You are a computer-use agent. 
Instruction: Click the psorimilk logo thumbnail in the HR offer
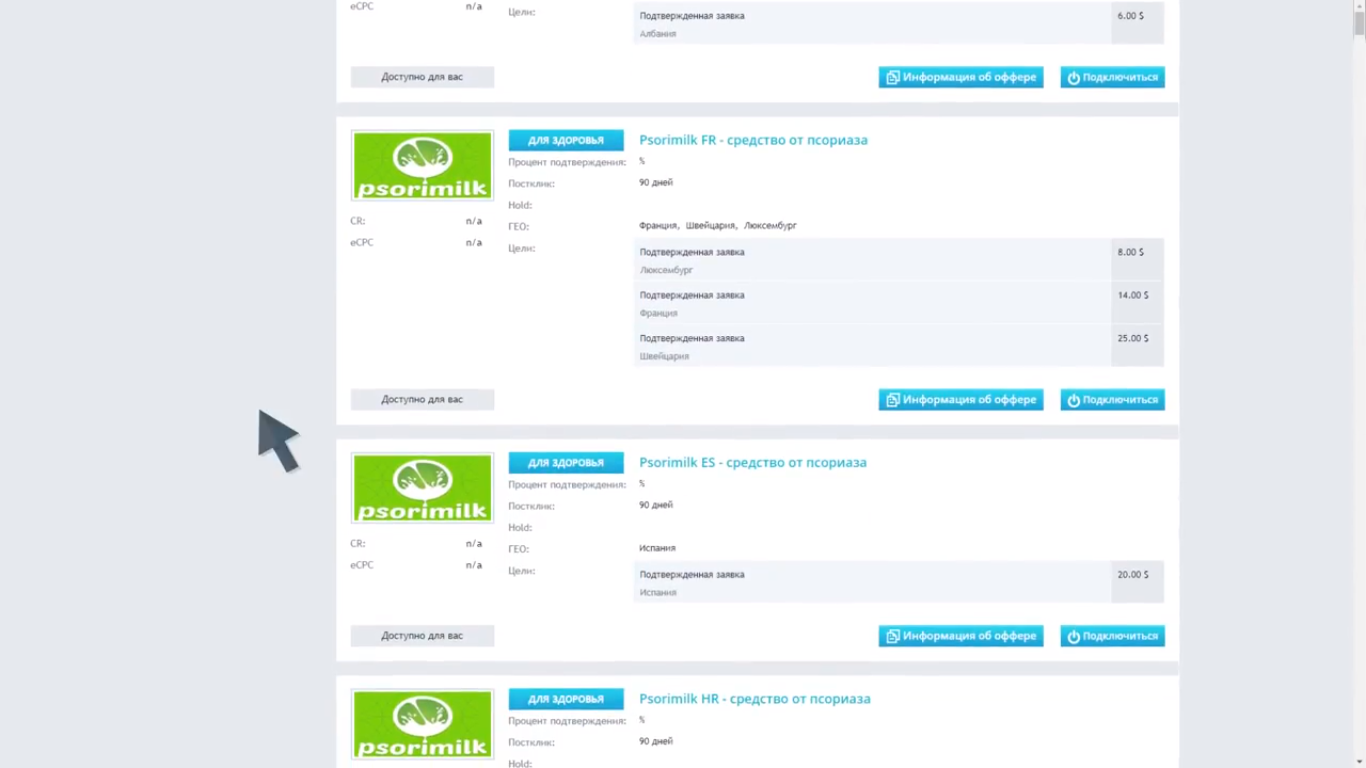point(421,724)
